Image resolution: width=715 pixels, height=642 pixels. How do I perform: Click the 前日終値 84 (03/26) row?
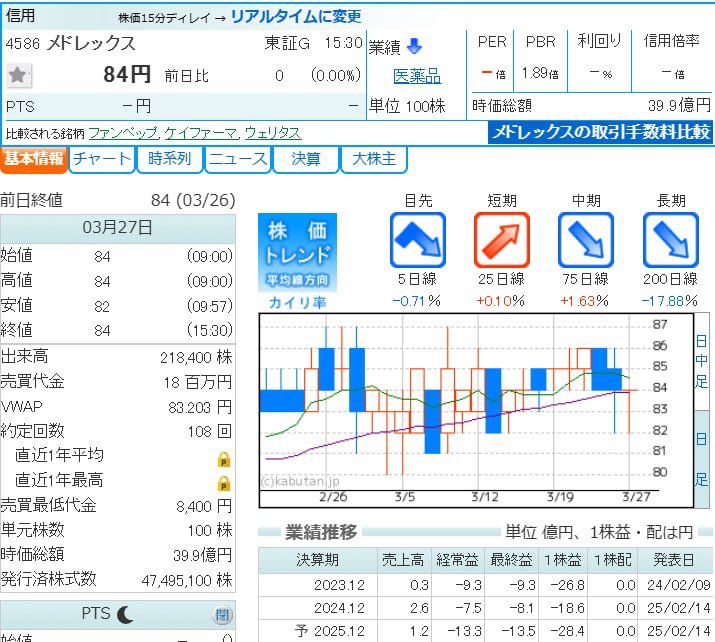click(x=118, y=200)
